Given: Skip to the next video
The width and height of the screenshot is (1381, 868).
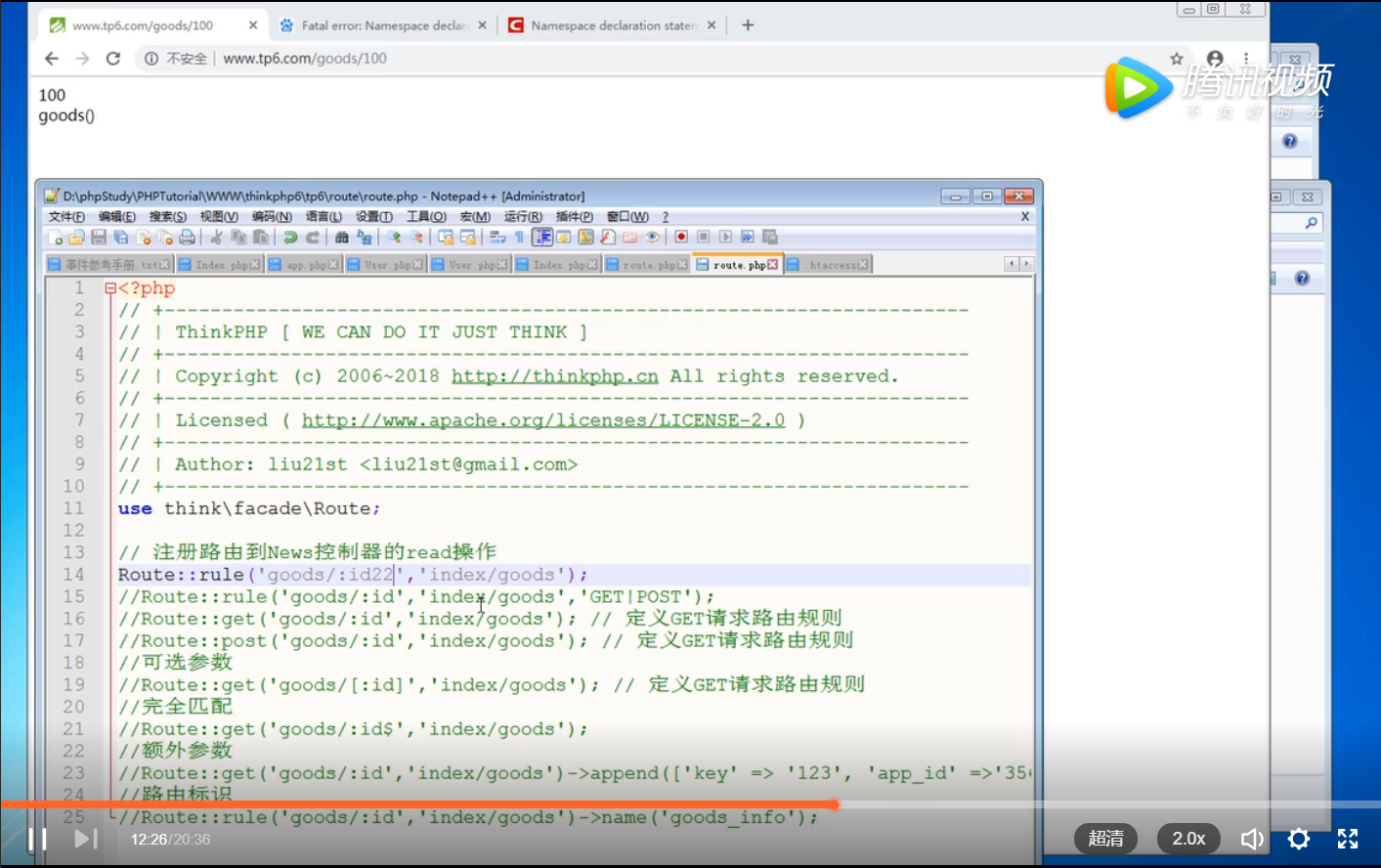Looking at the screenshot, I should point(86,839).
